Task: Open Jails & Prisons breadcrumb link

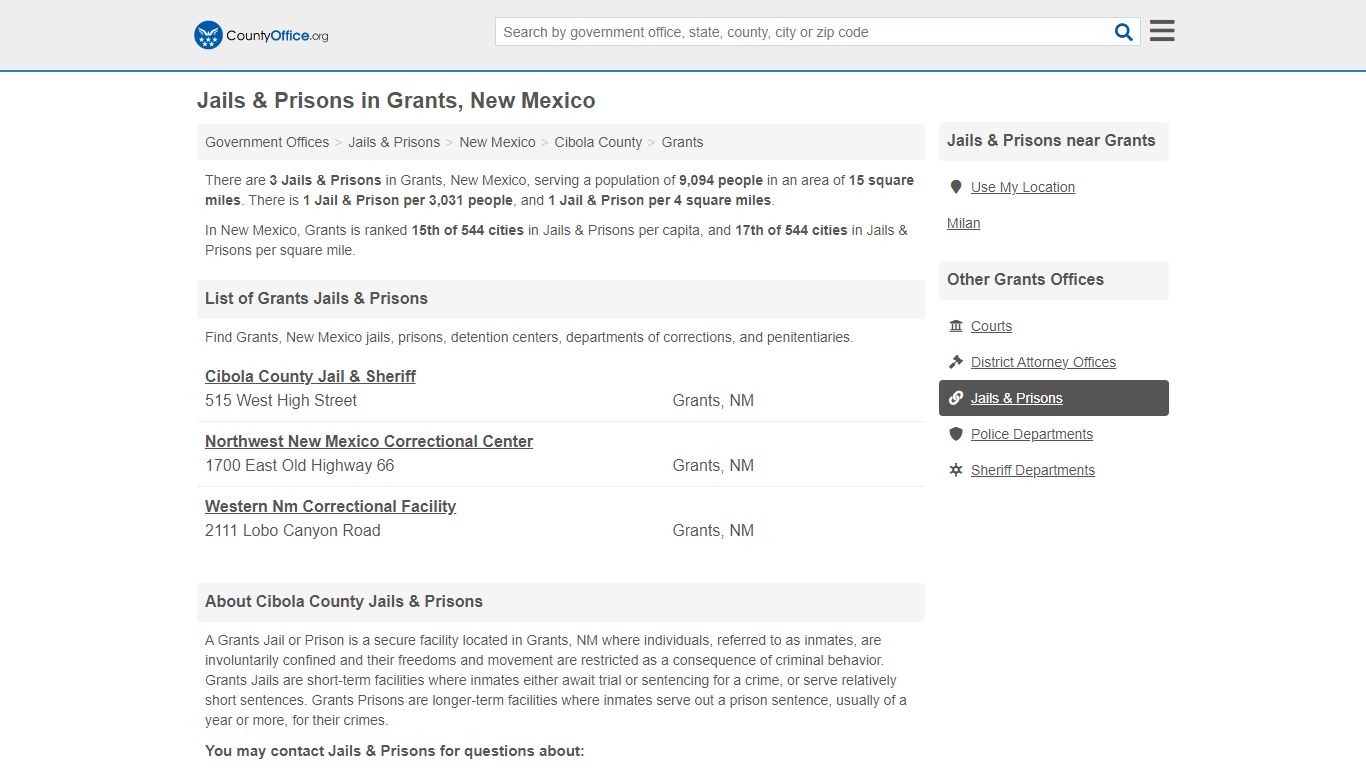Action: click(x=394, y=142)
